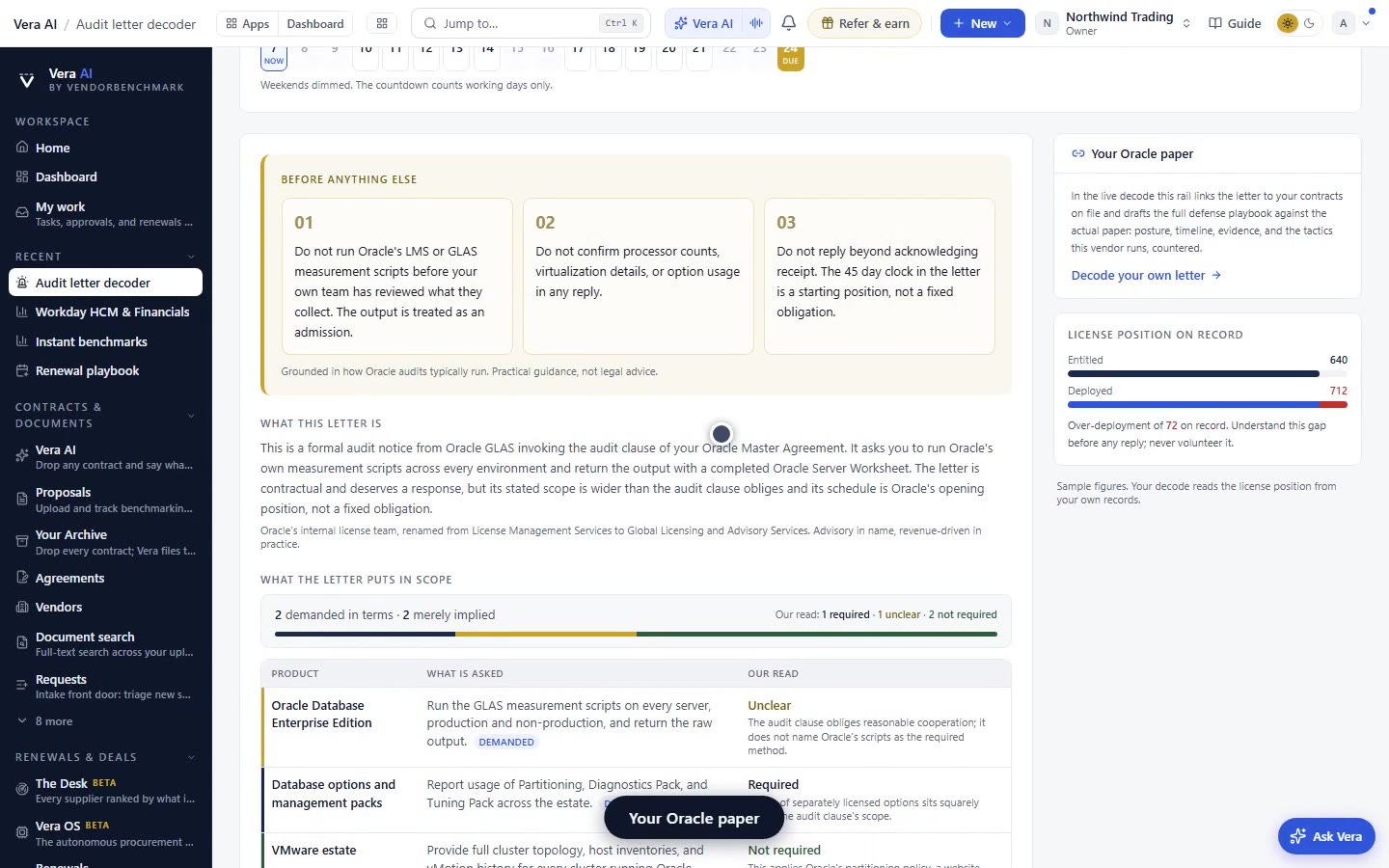Click the My work inbox icon
The width and height of the screenshot is (1389, 868).
click(x=22, y=213)
